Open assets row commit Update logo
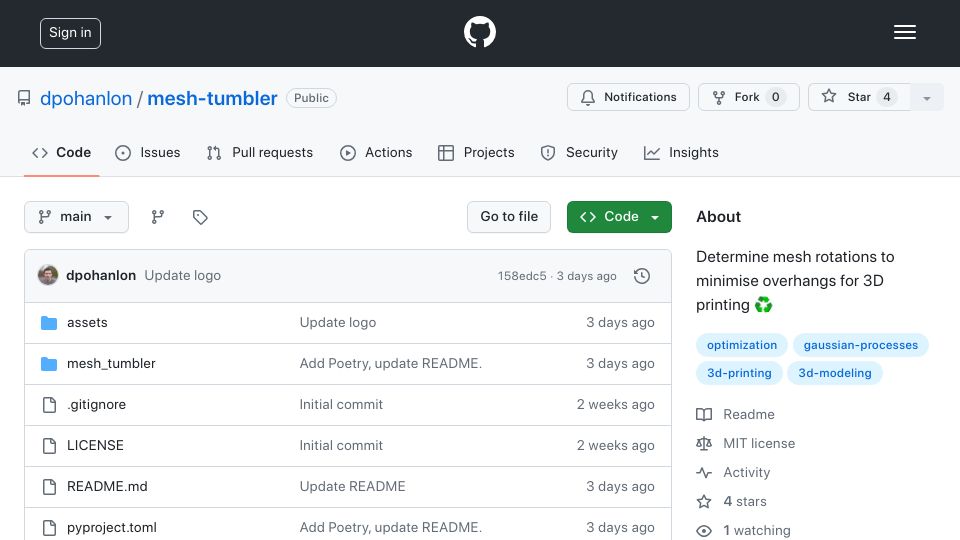 [337, 323]
